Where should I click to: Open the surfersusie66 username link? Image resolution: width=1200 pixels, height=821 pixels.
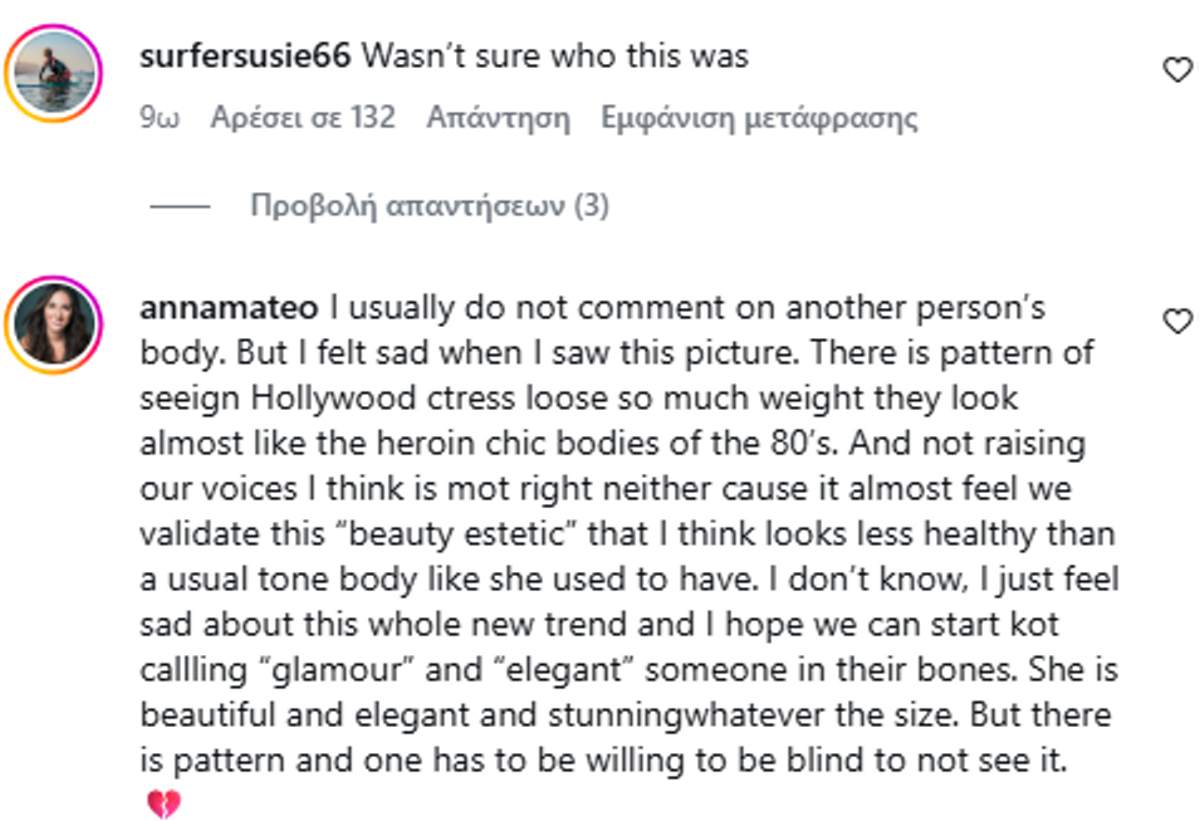click(x=246, y=55)
